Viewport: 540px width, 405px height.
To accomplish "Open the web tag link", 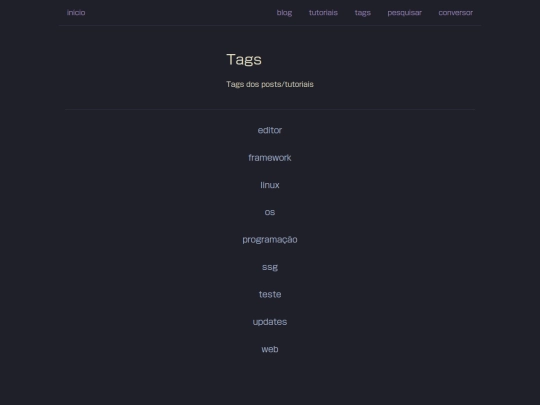I will tap(270, 349).
